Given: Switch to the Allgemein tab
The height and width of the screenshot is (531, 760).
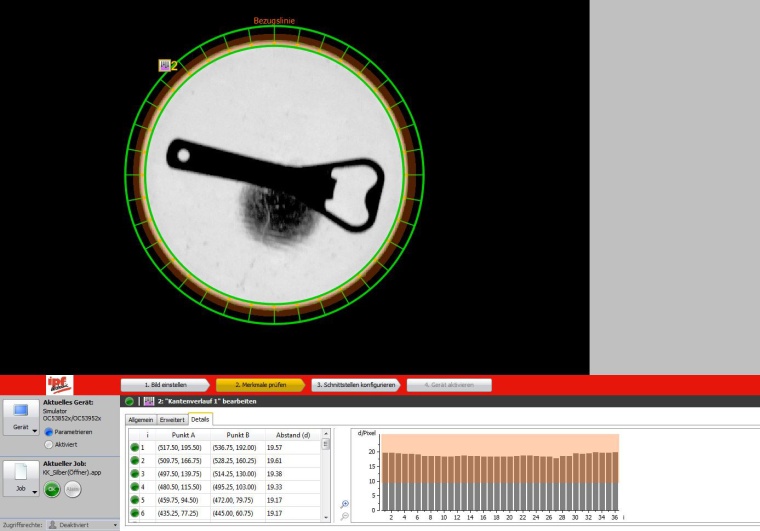Looking at the screenshot, I should click(140, 419).
